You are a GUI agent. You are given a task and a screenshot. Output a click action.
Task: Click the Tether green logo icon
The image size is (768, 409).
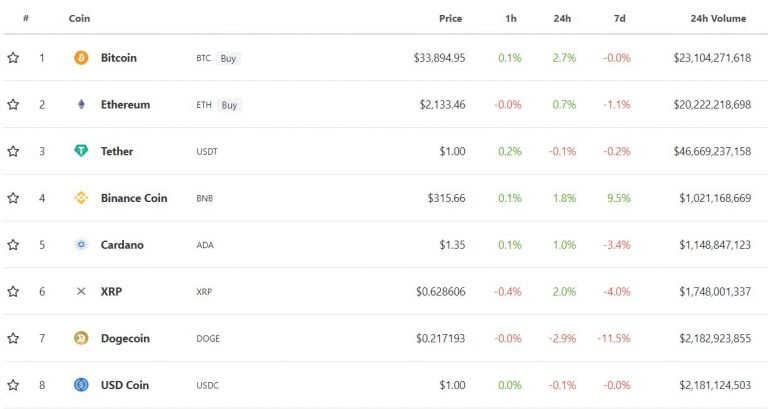81,151
